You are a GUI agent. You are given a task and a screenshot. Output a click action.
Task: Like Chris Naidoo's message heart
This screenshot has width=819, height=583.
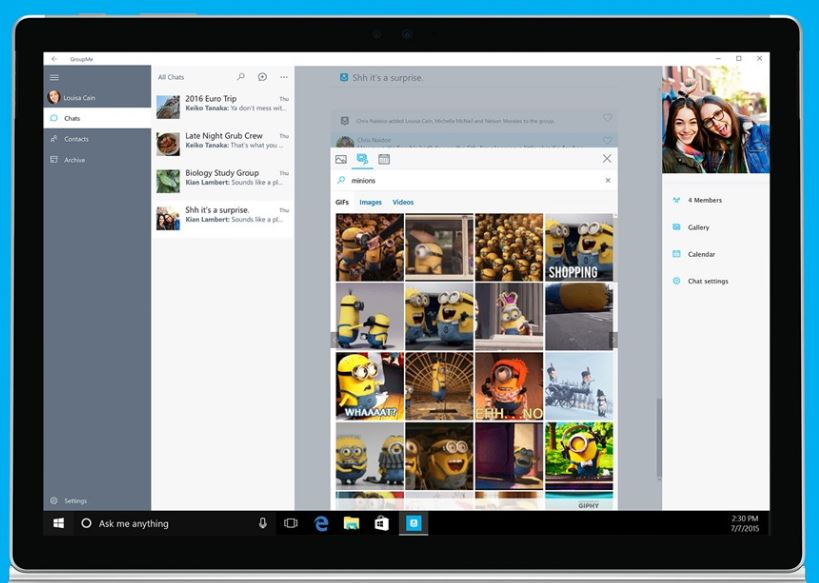[607, 140]
